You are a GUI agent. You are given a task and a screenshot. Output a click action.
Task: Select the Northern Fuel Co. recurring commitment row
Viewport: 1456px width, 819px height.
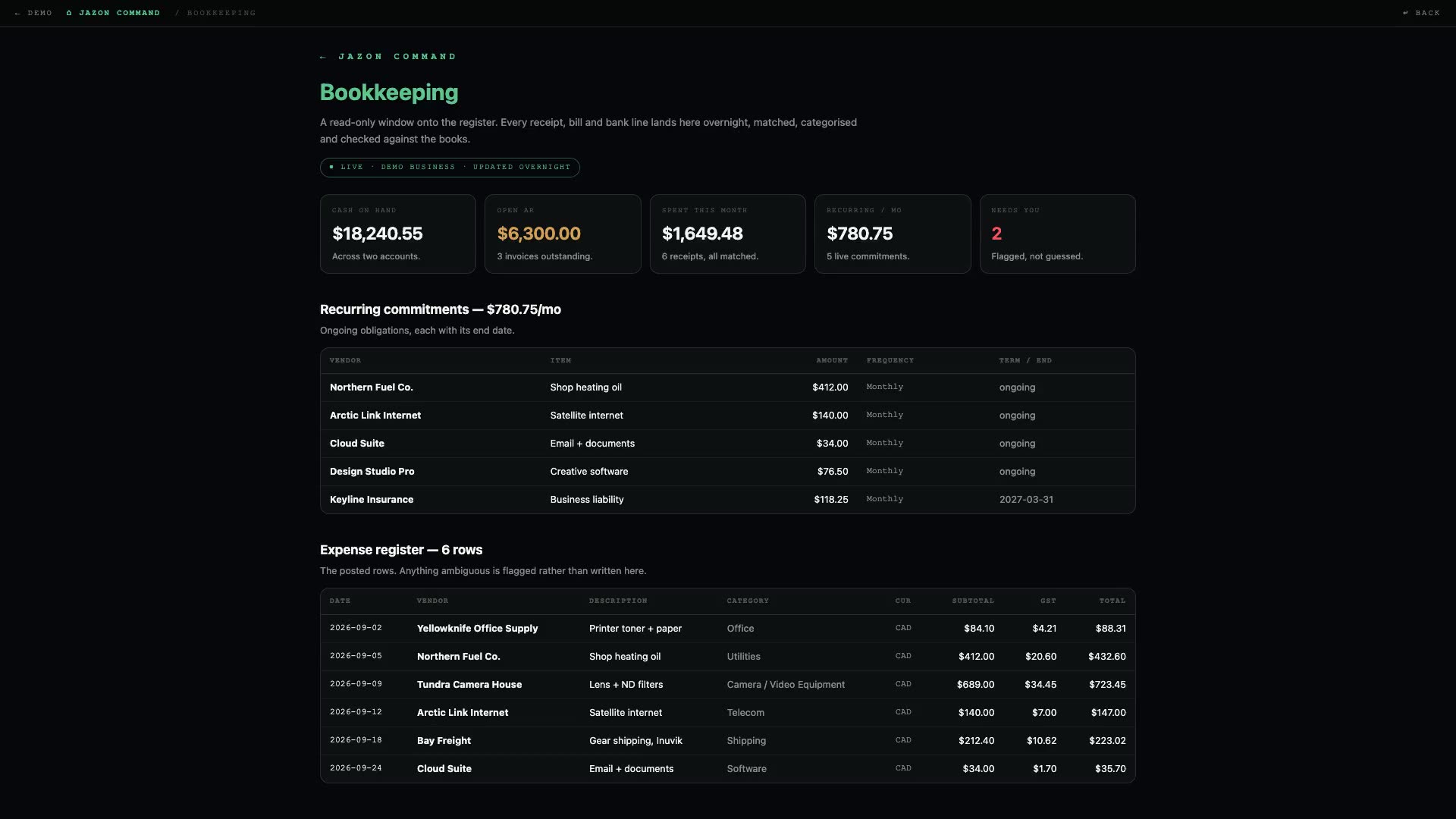point(728,388)
